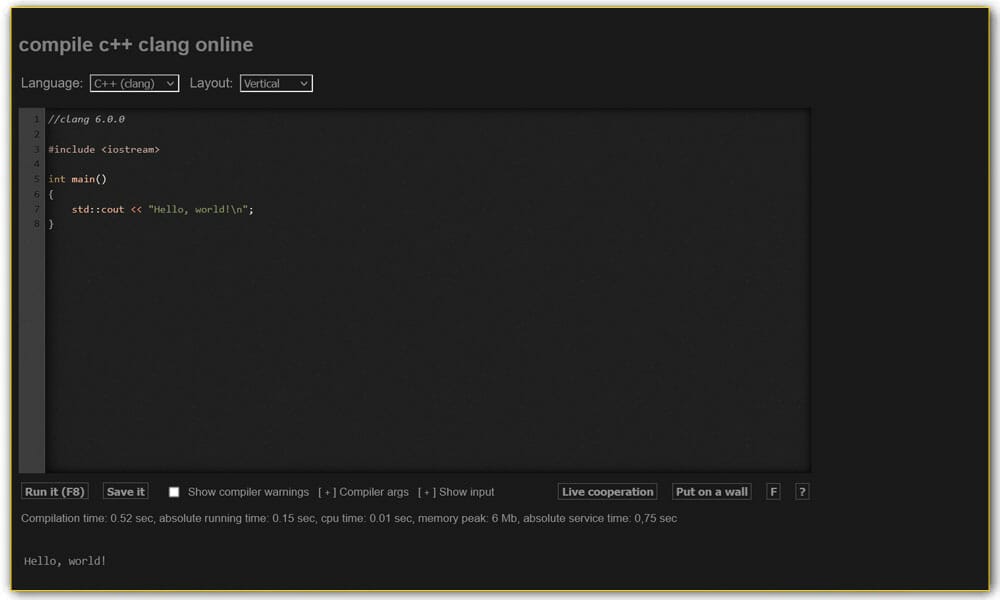
Task: Click the compilation time statistics line
Action: (x=350, y=518)
